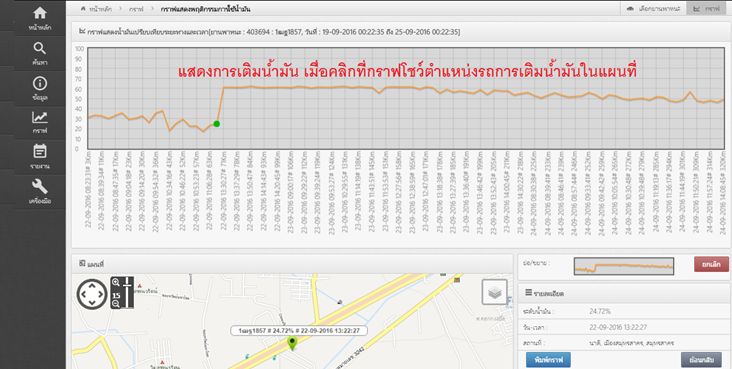Click the map icon in the แผนที่ panel header

pos(82,264)
